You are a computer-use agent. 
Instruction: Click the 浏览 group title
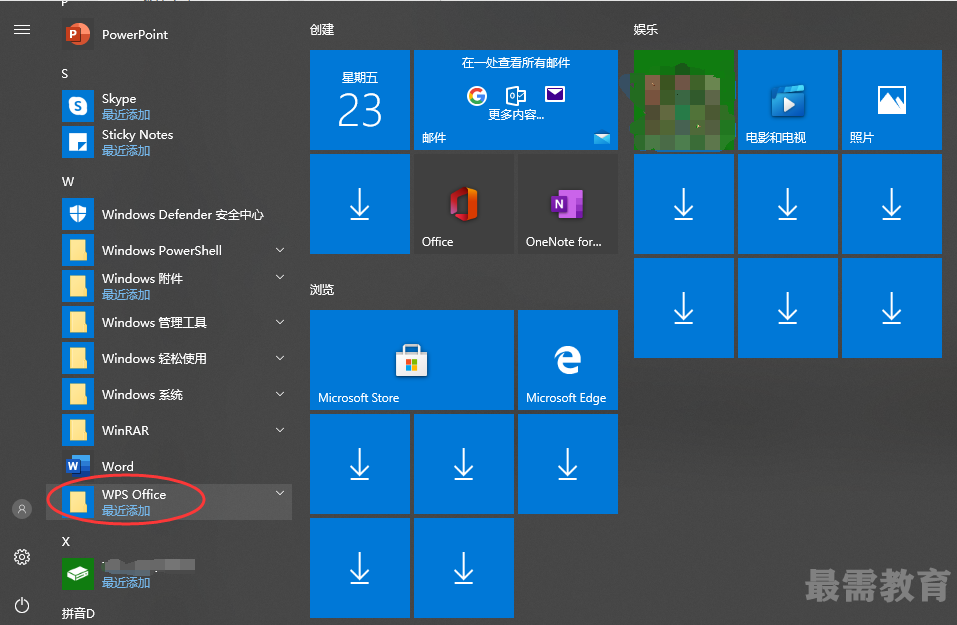pyautogui.click(x=322, y=289)
